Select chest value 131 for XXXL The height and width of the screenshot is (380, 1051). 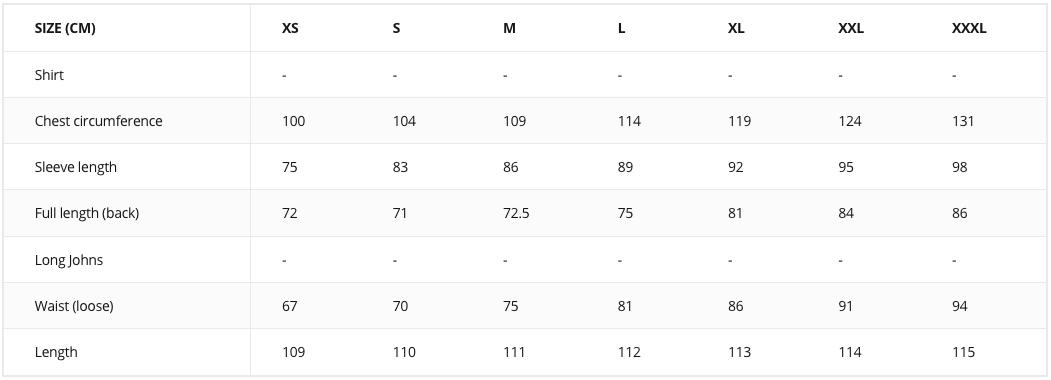click(x=963, y=121)
